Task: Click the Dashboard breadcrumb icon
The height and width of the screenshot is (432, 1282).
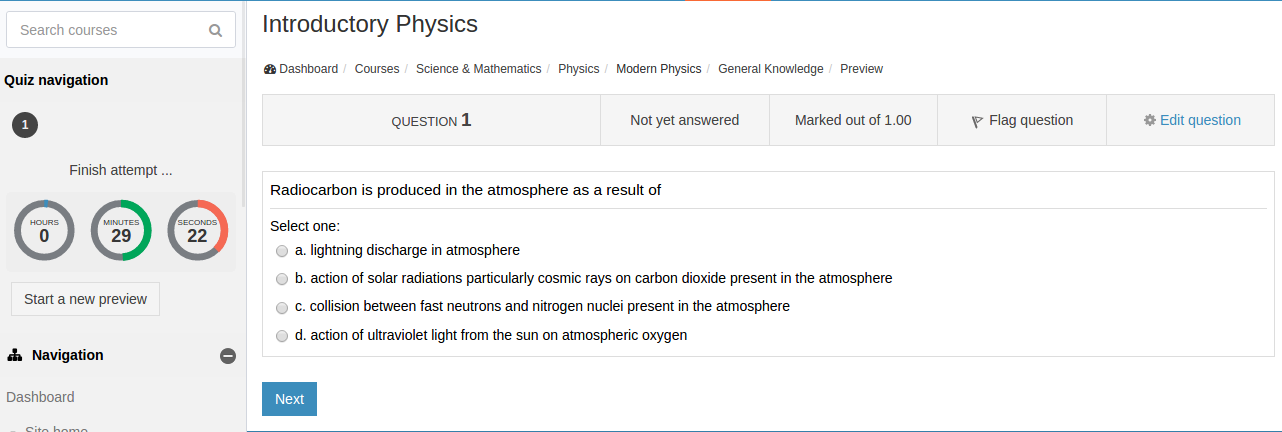Action: (270, 69)
